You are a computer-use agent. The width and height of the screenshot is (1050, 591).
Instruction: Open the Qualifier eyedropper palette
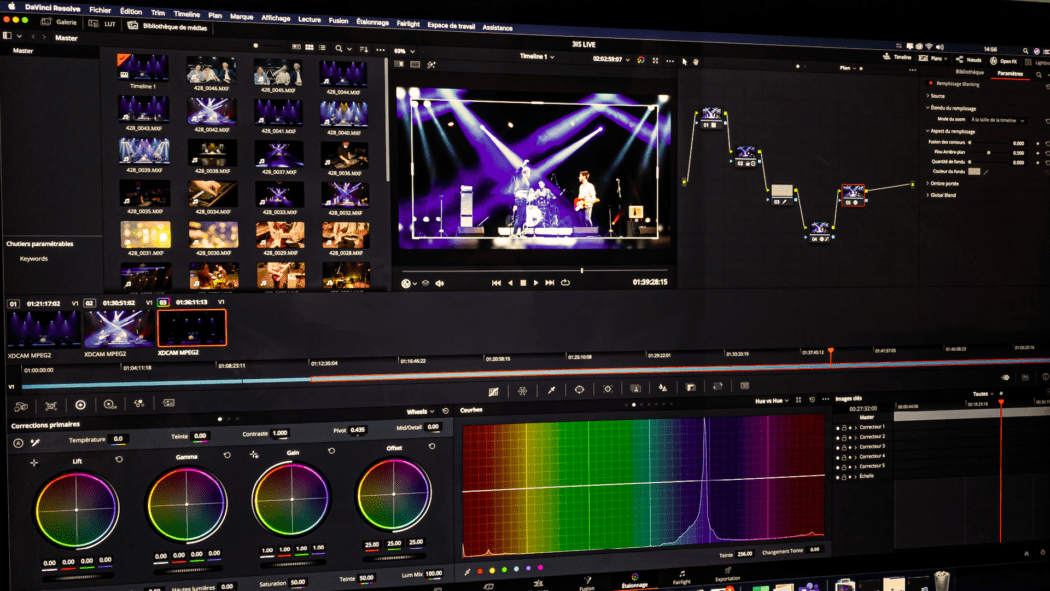pos(551,390)
